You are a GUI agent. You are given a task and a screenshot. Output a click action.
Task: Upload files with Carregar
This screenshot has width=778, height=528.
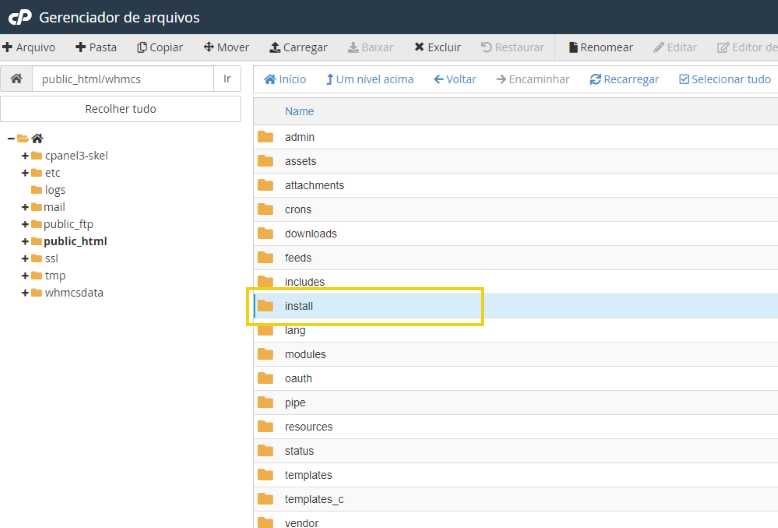coord(298,47)
